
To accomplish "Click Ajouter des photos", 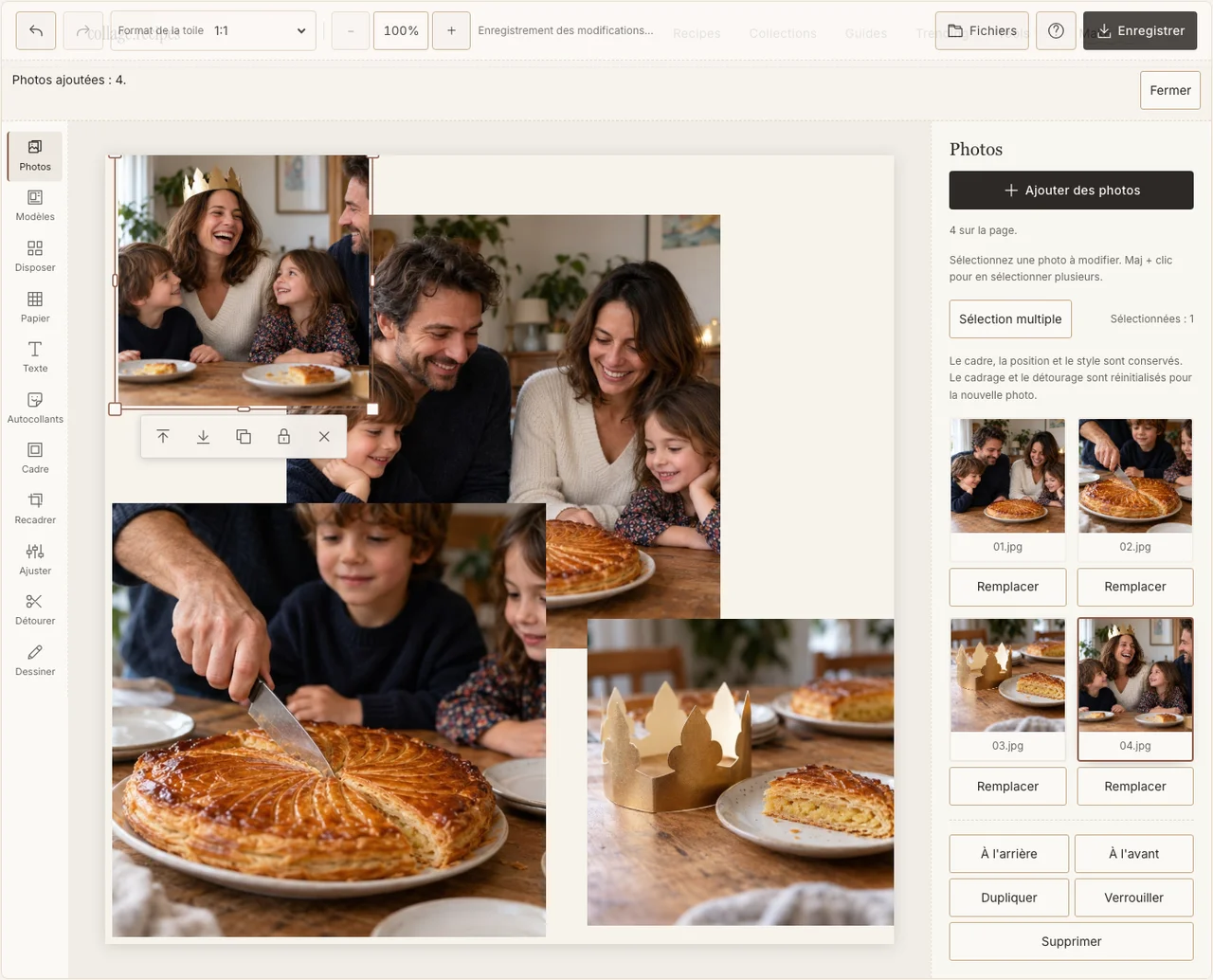I will [x=1072, y=191].
